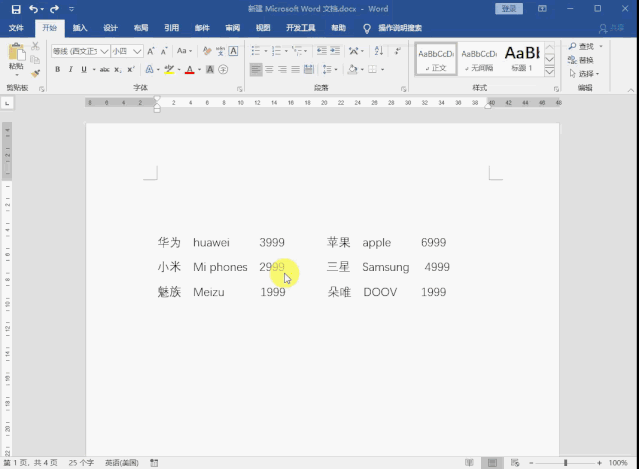
Task: Toggle bold formatting
Action: tap(57, 69)
